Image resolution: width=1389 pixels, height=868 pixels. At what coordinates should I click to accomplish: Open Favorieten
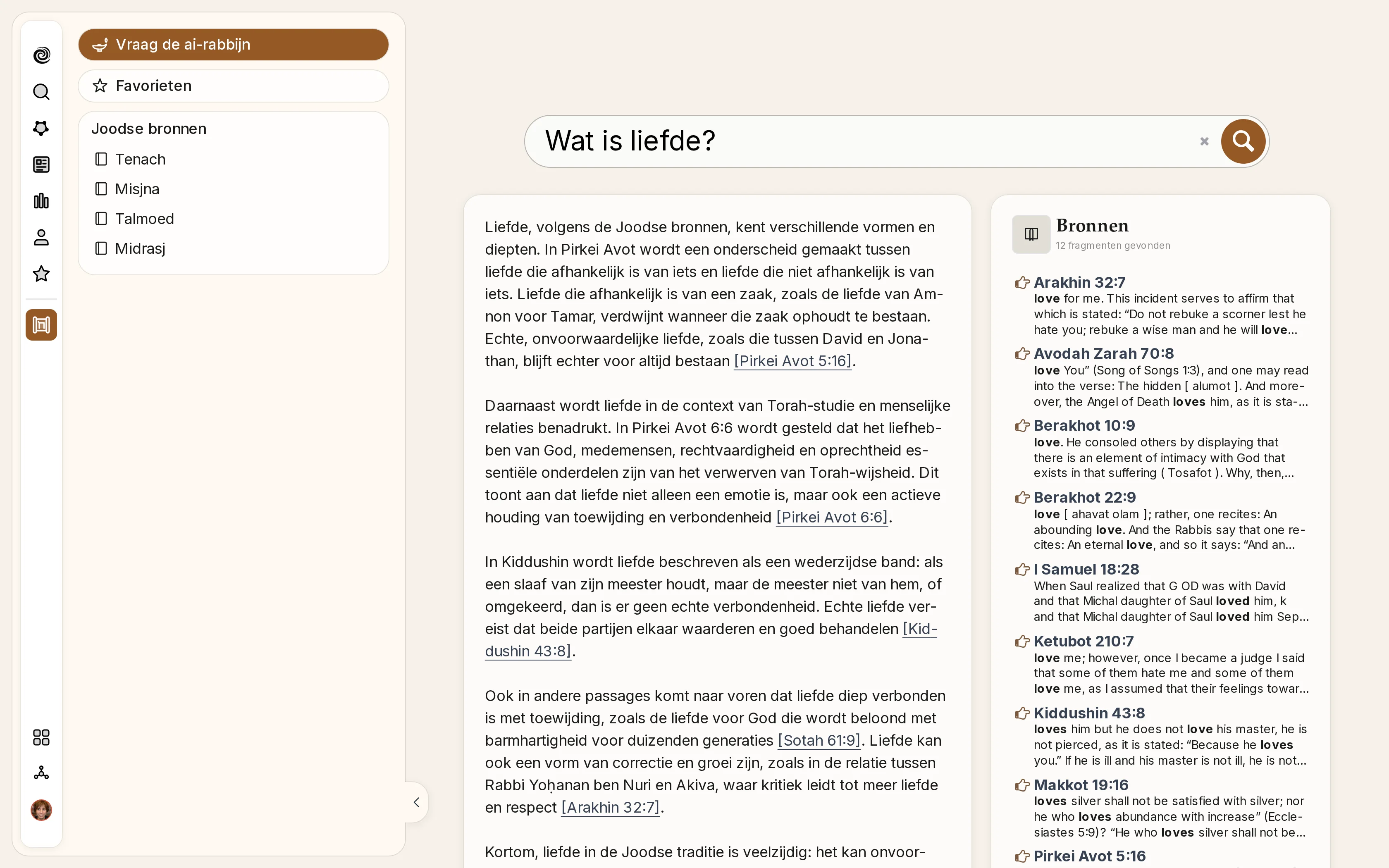(x=234, y=86)
